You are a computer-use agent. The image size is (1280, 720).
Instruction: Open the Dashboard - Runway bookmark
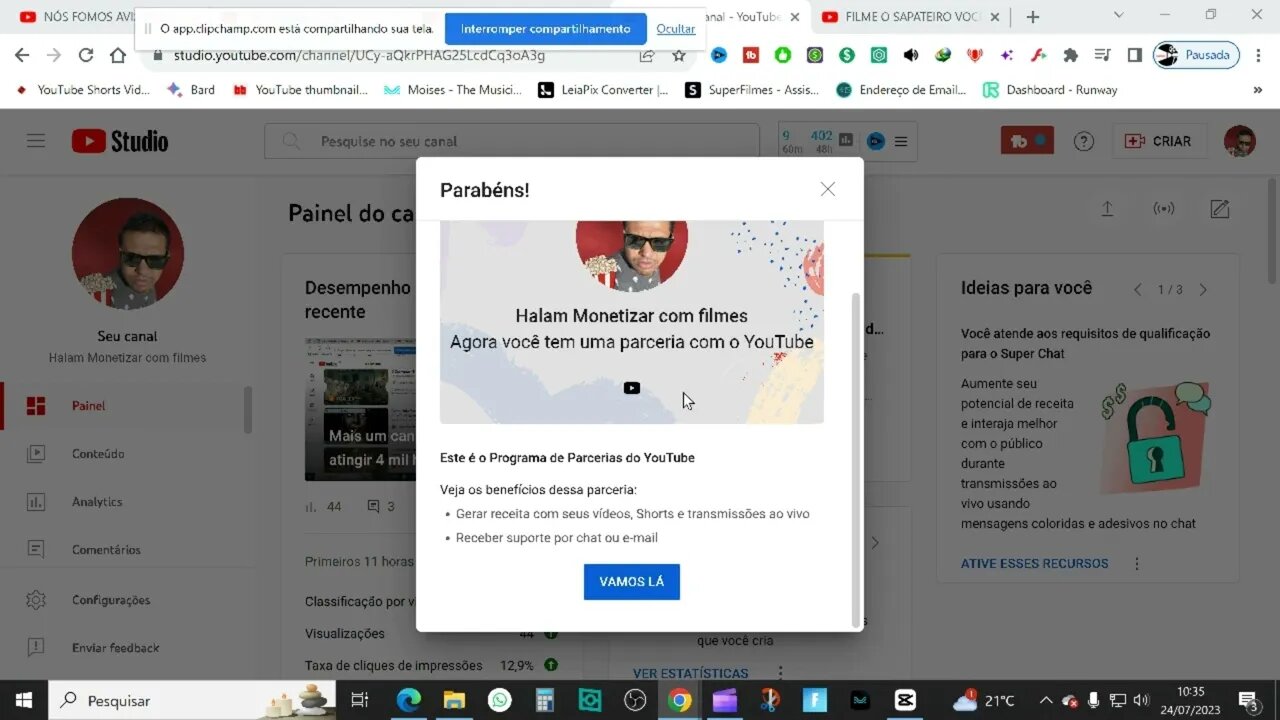coord(1050,90)
